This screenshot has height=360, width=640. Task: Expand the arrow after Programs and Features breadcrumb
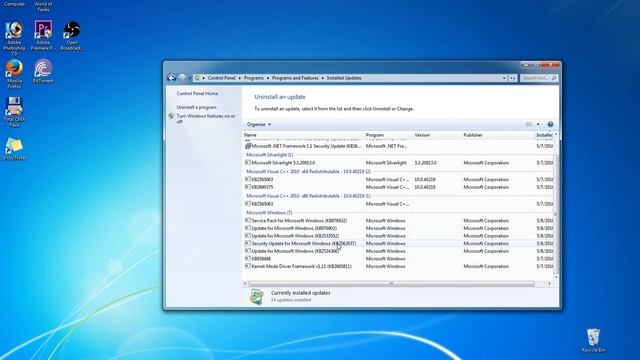(322, 78)
